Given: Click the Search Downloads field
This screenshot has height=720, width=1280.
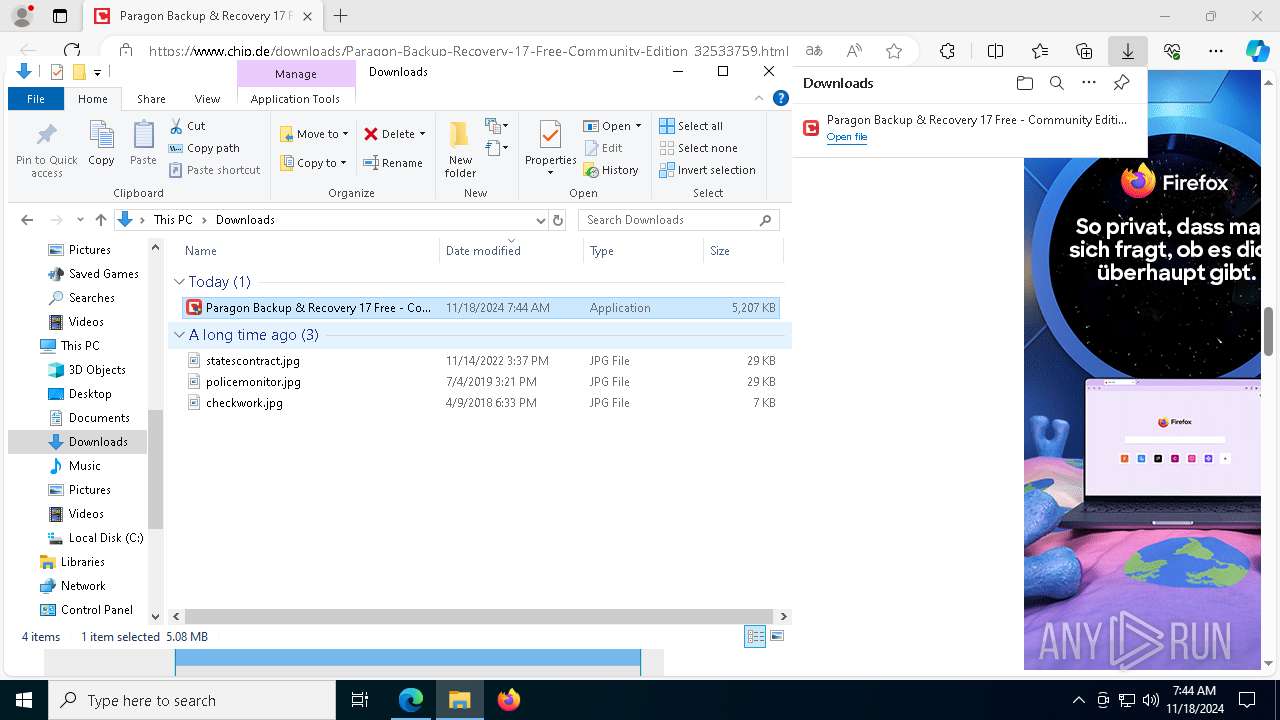Looking at the screenshot, I should click(x=678, y=220).
